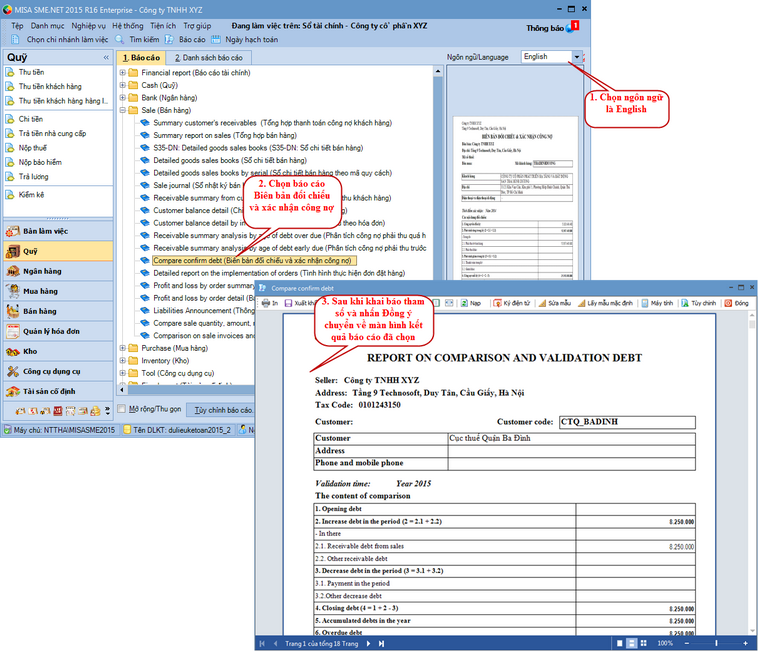Open the Hệ thống menu
759x652 pixels.
click(x=128, y=26)
